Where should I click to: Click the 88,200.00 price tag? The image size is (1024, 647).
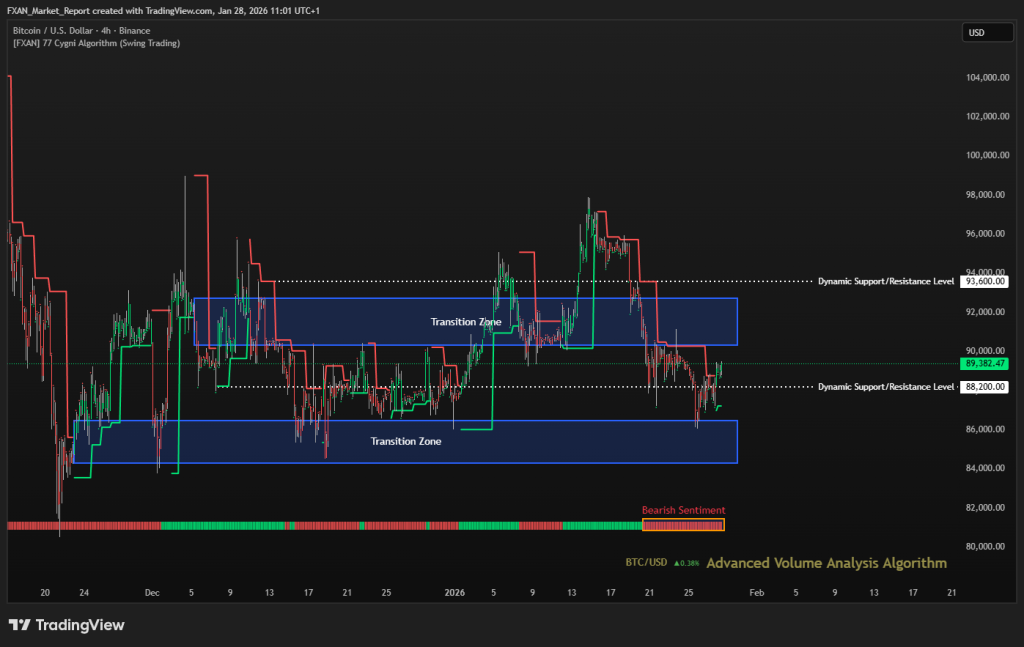[x=984, y=387]
